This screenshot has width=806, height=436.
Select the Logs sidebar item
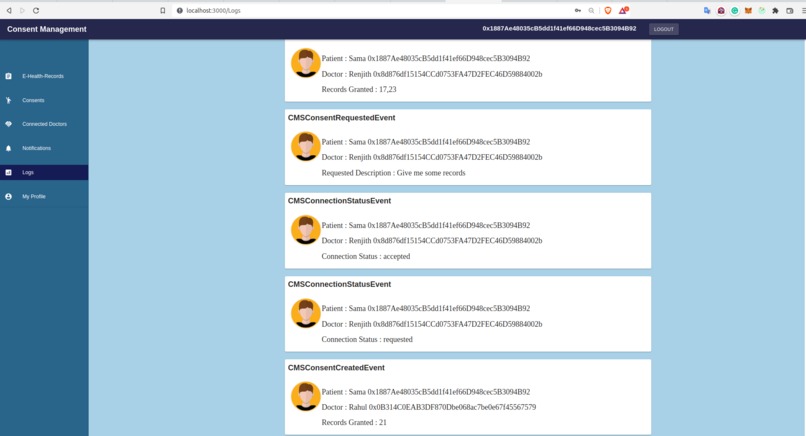(44, 172)
